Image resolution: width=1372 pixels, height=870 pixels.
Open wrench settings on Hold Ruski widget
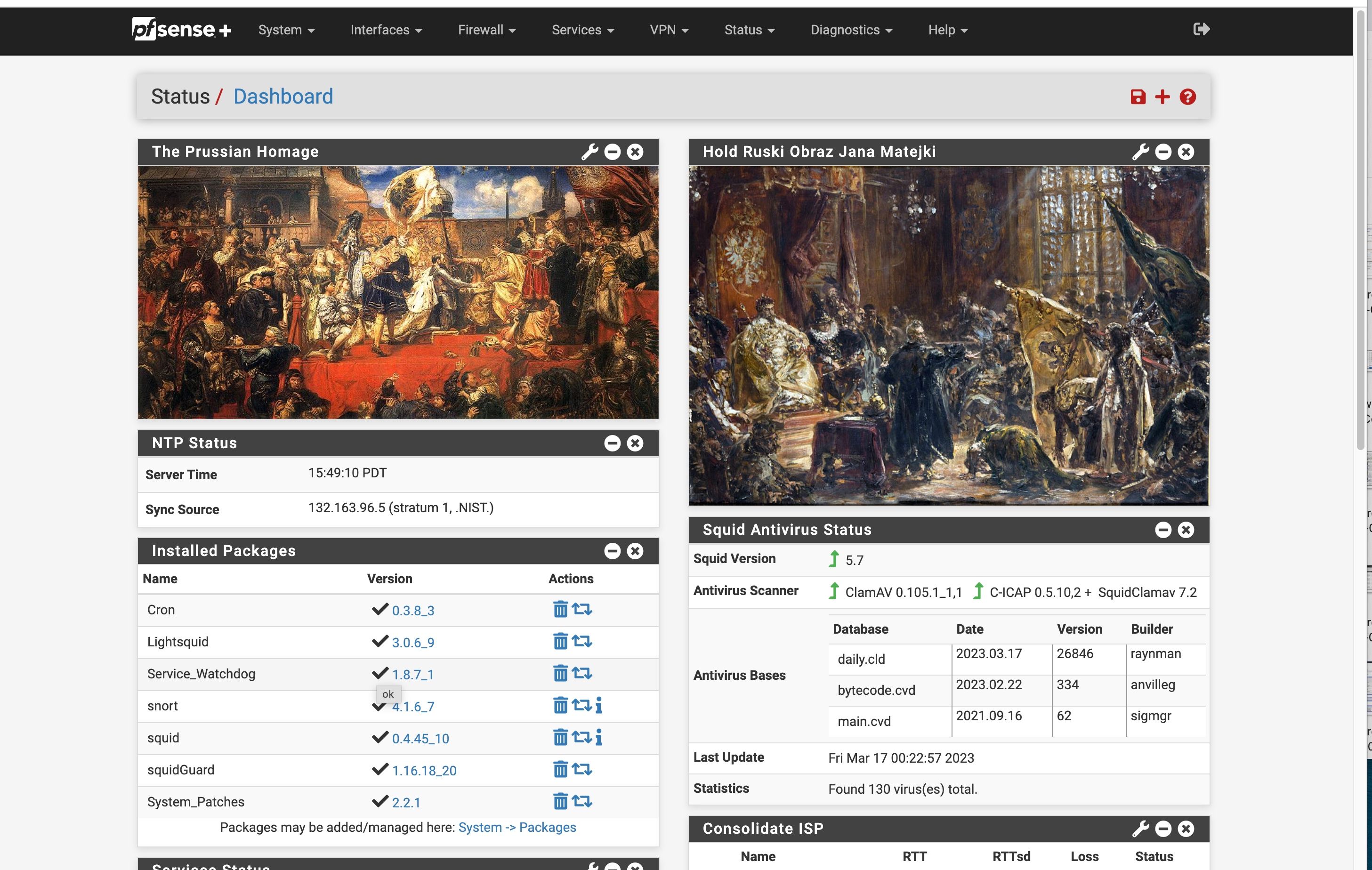click(1141, 152)
